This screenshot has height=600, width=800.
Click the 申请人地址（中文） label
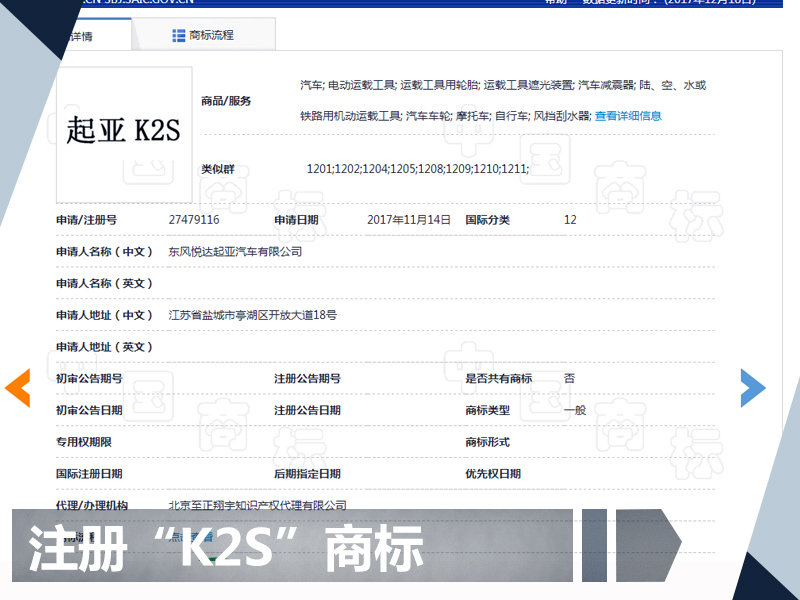[x=105, y=315]
